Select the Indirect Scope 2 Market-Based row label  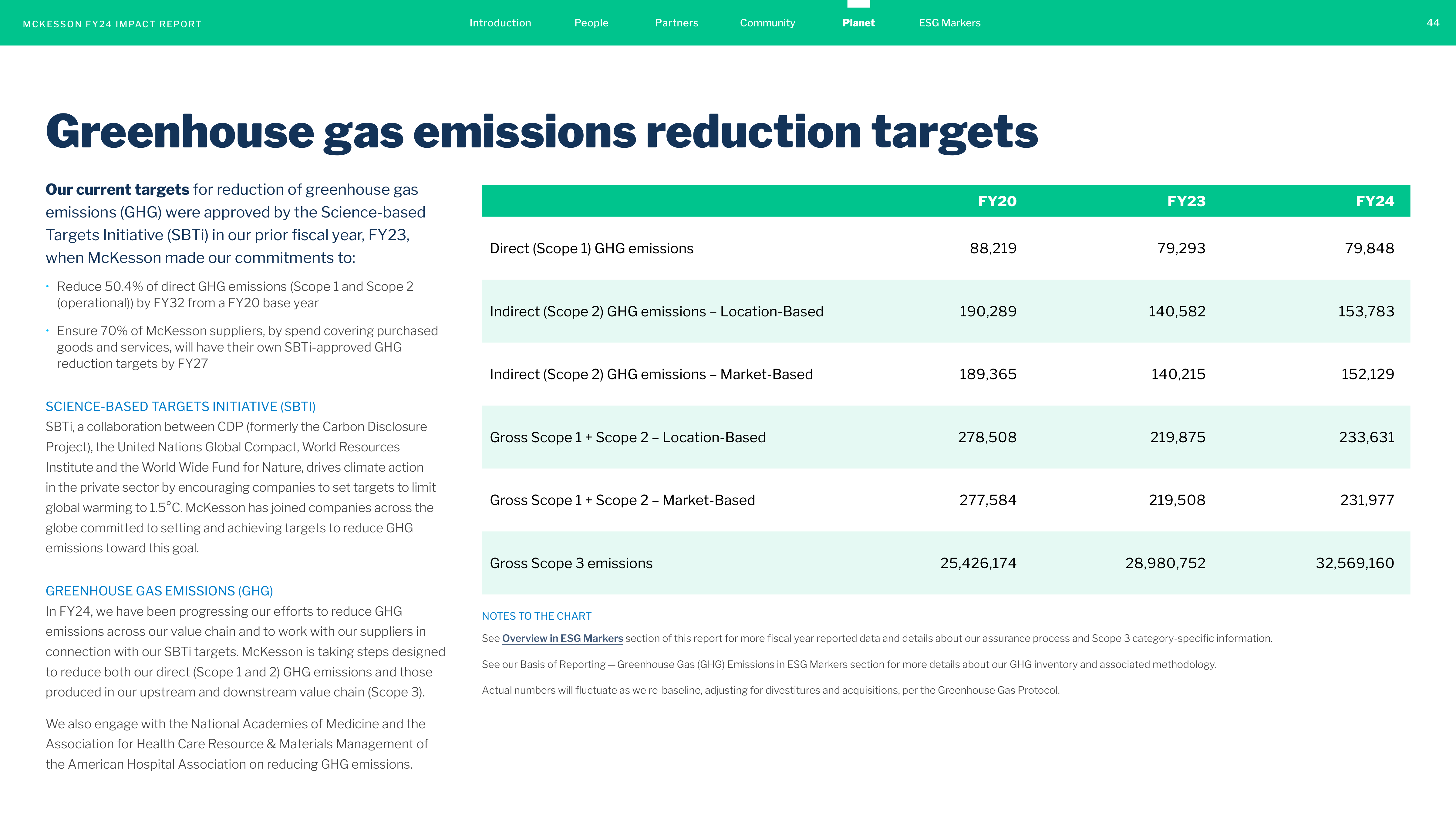(x=651, y=374)
